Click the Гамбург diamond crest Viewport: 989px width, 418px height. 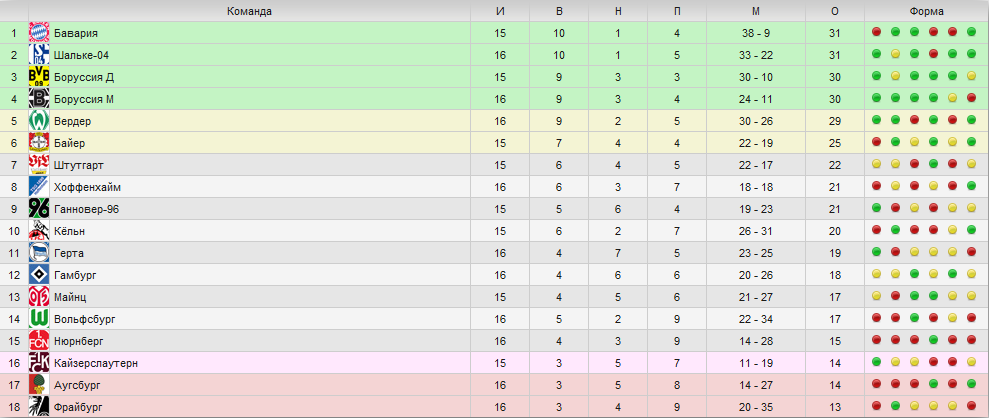click(39, 275)
